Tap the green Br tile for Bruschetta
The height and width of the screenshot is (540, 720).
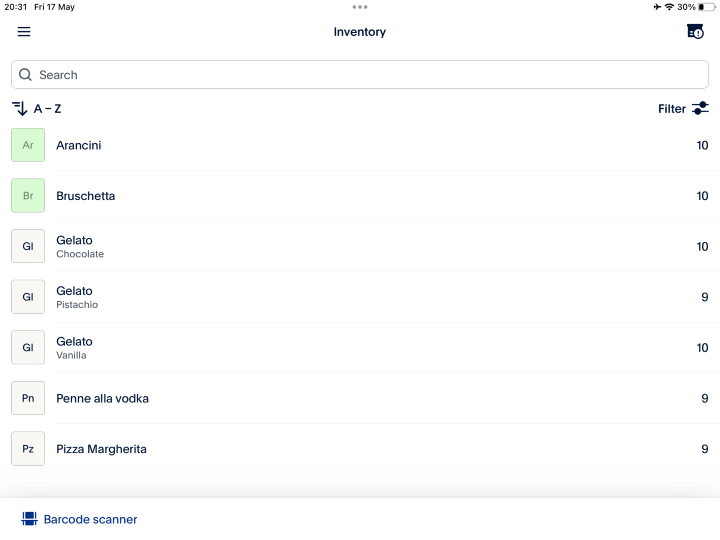coord(28,196)
